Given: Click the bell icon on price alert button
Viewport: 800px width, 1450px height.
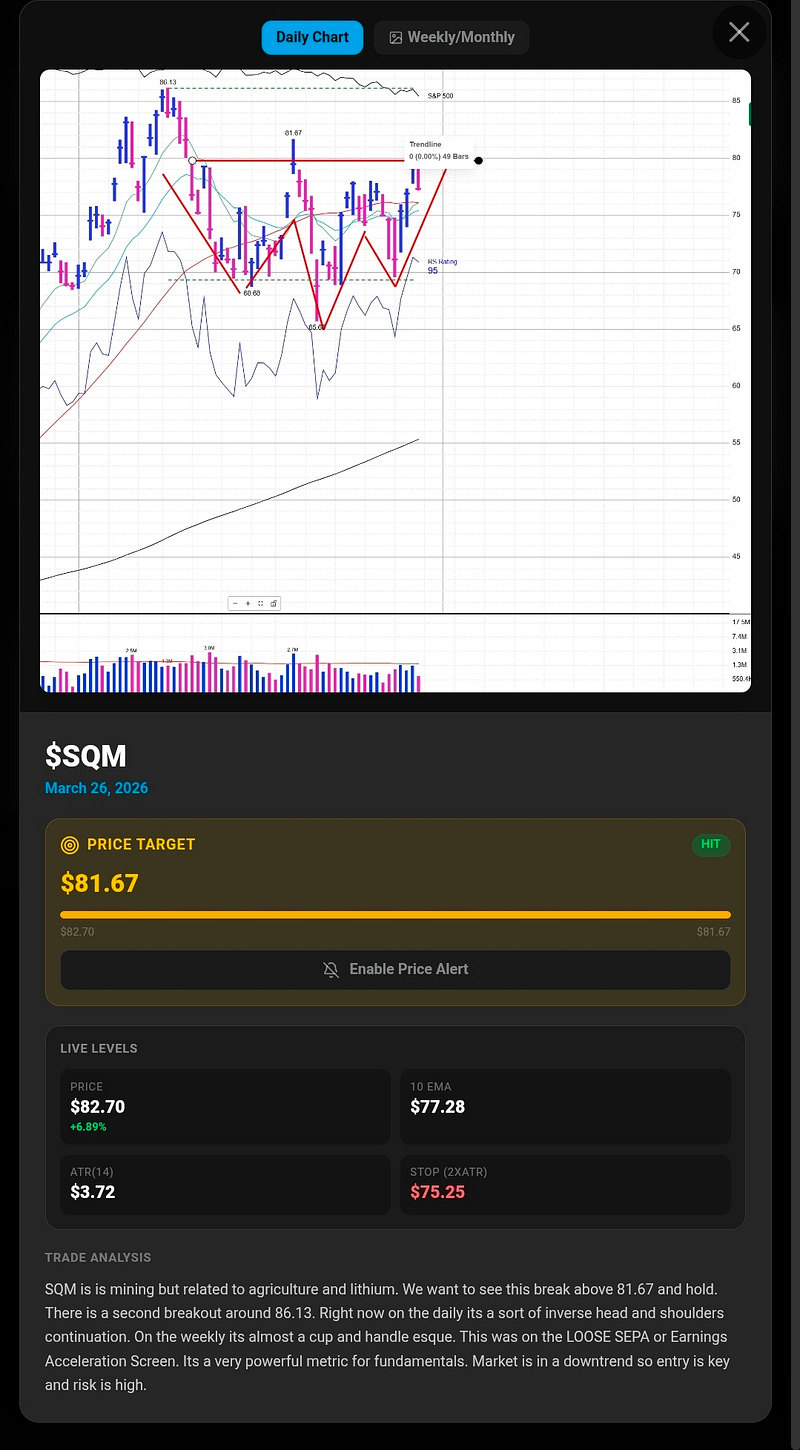Looking at the screenshot, I should (331, 970).
